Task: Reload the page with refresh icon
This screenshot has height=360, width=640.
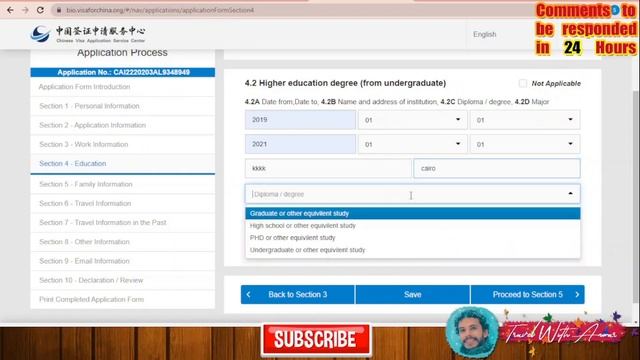Action: [x=40, y=10]
